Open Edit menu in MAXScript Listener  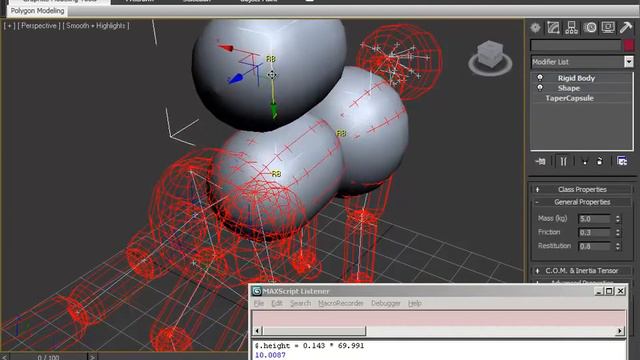277,303
